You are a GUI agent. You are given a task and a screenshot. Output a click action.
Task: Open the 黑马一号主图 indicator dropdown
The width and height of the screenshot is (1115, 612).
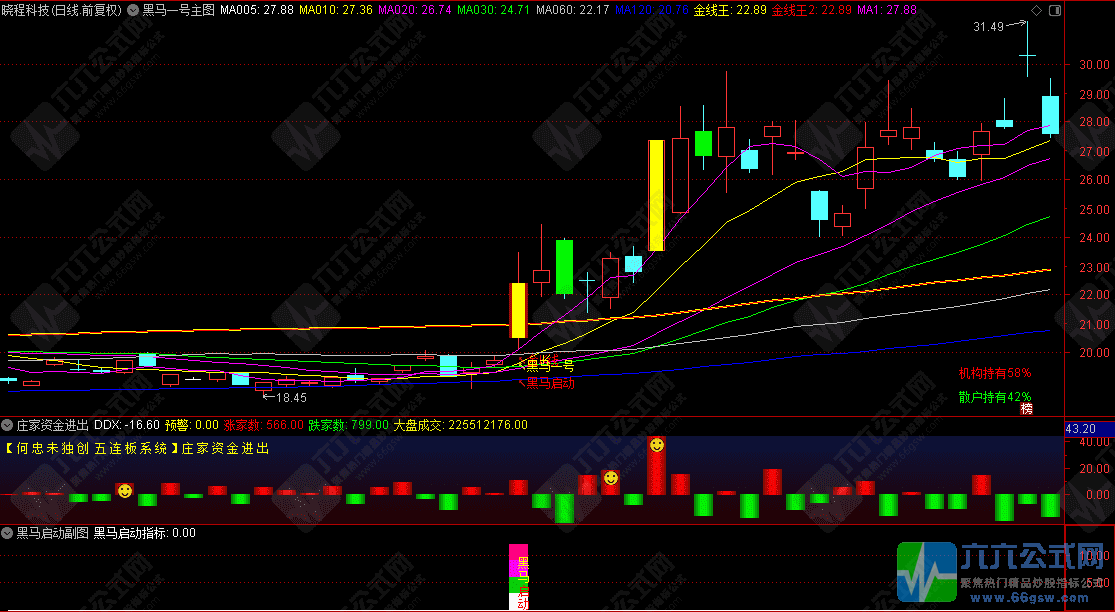(134, 10)
